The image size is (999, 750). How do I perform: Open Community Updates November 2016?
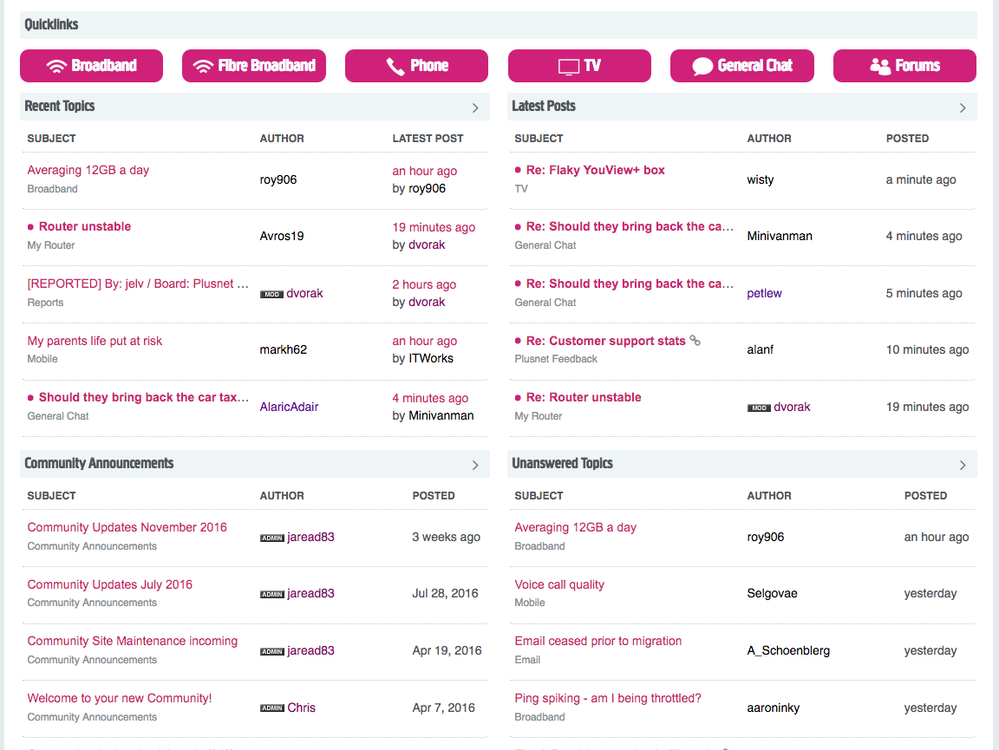tap(127, 527)
